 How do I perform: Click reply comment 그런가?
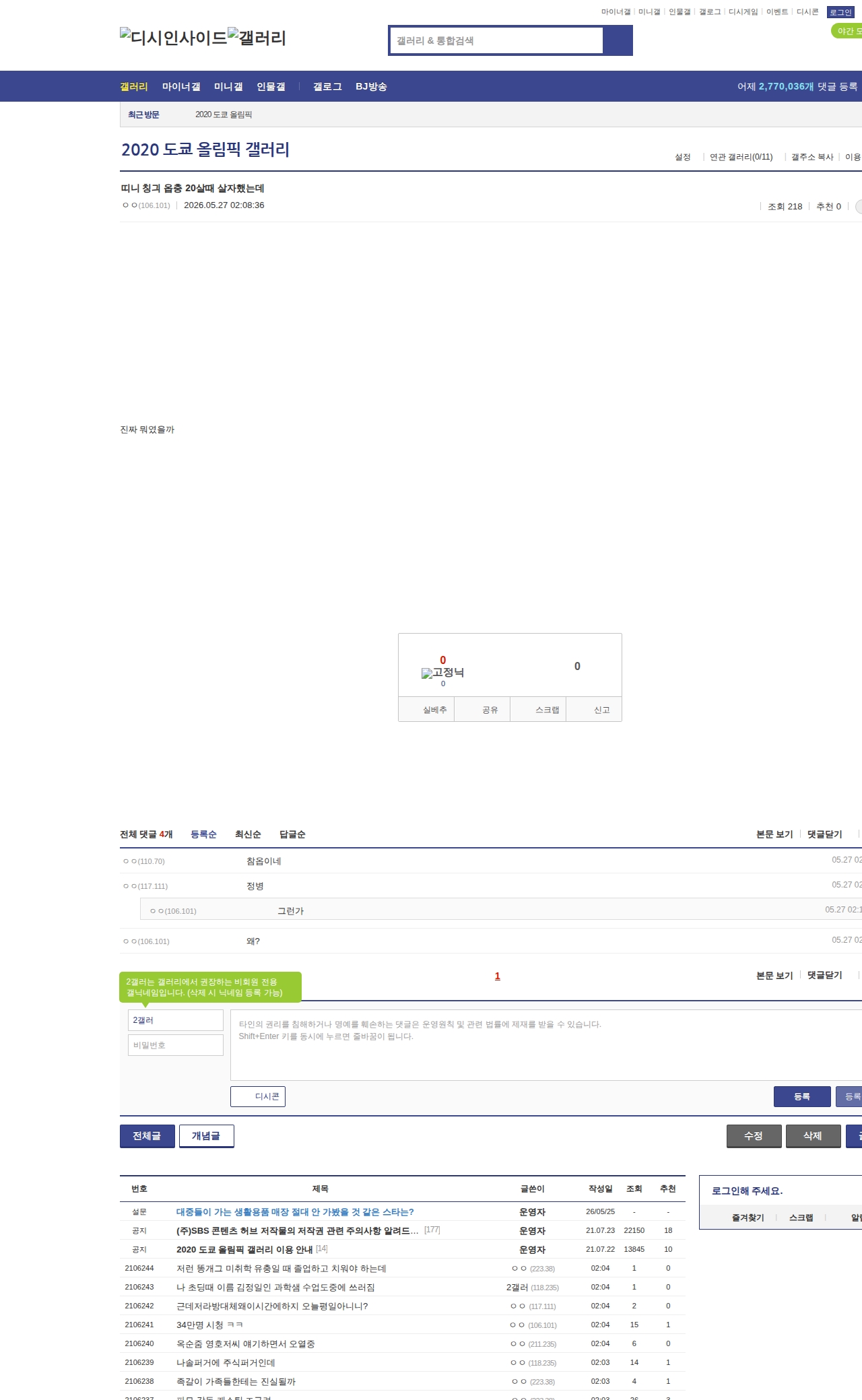(291, 911)
